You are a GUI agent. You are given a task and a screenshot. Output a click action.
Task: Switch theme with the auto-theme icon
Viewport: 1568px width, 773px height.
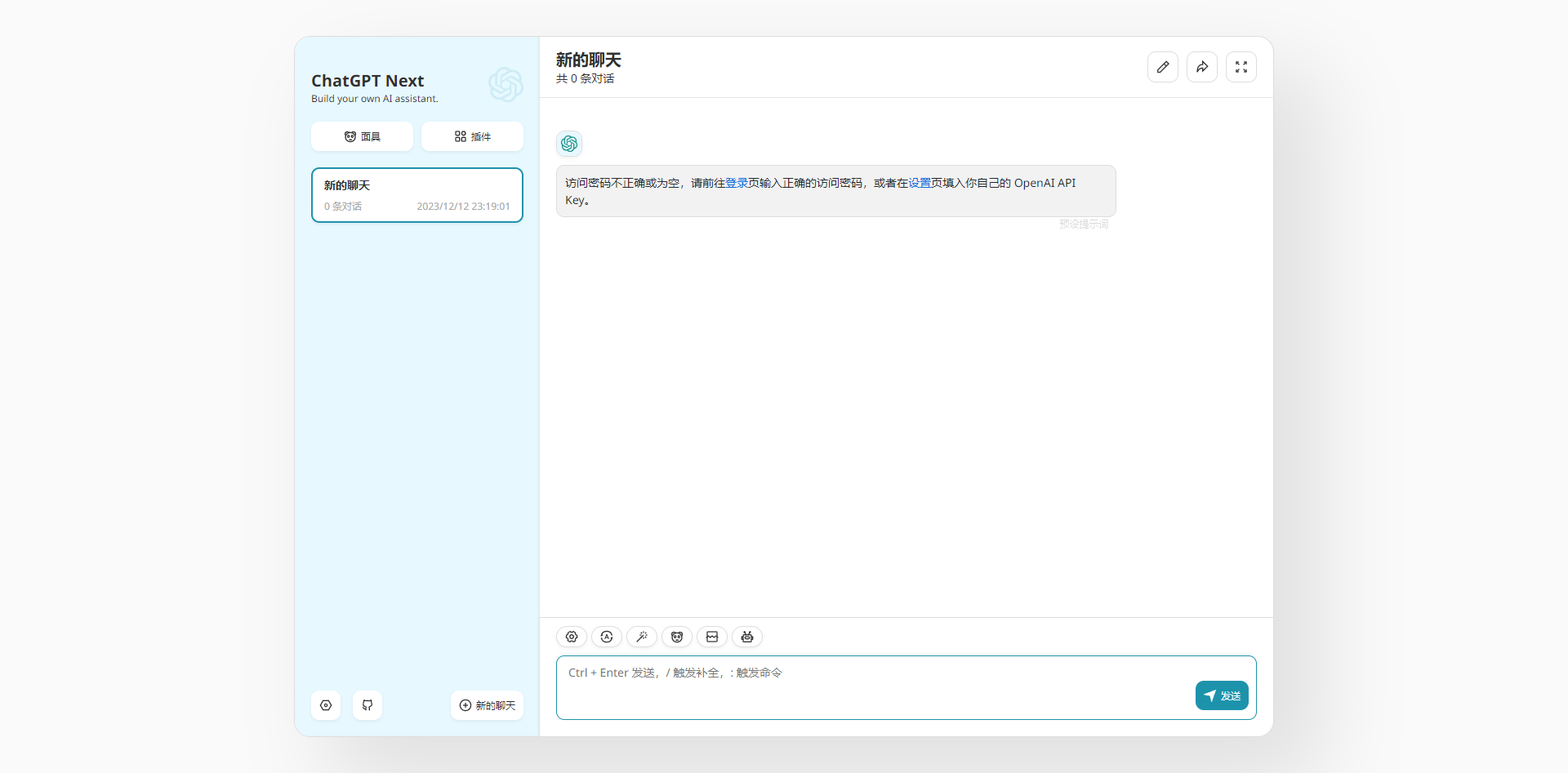[x=607, y=637]
